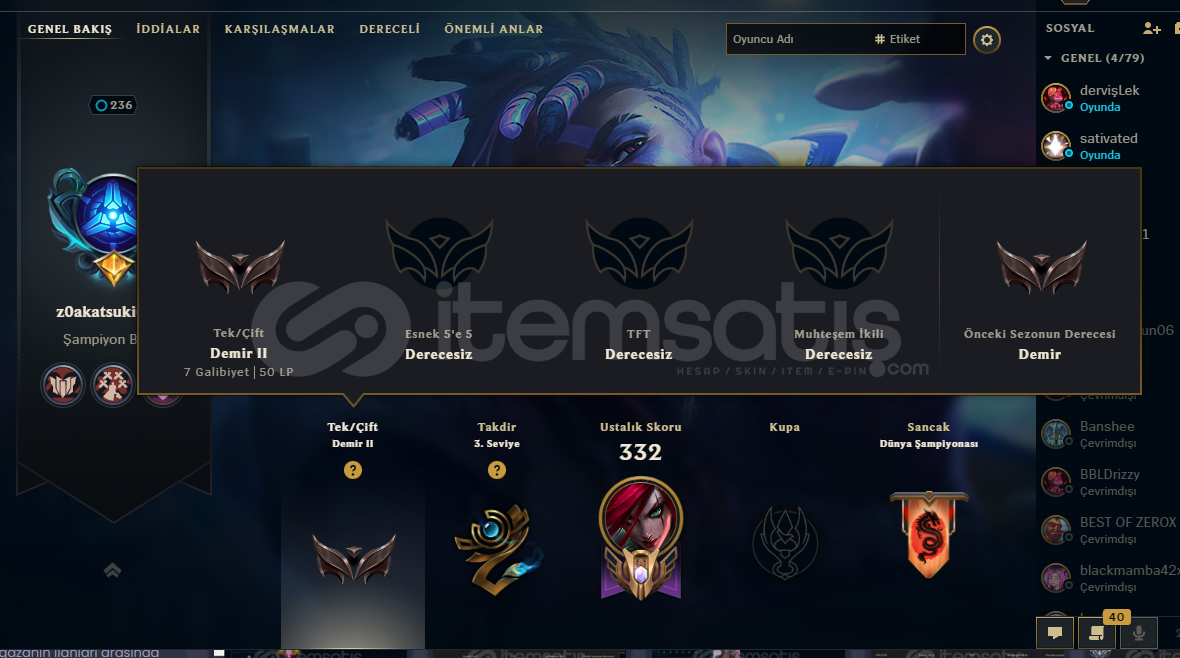
Task: Click the question mark under Takdir
Action: point(497,470)
